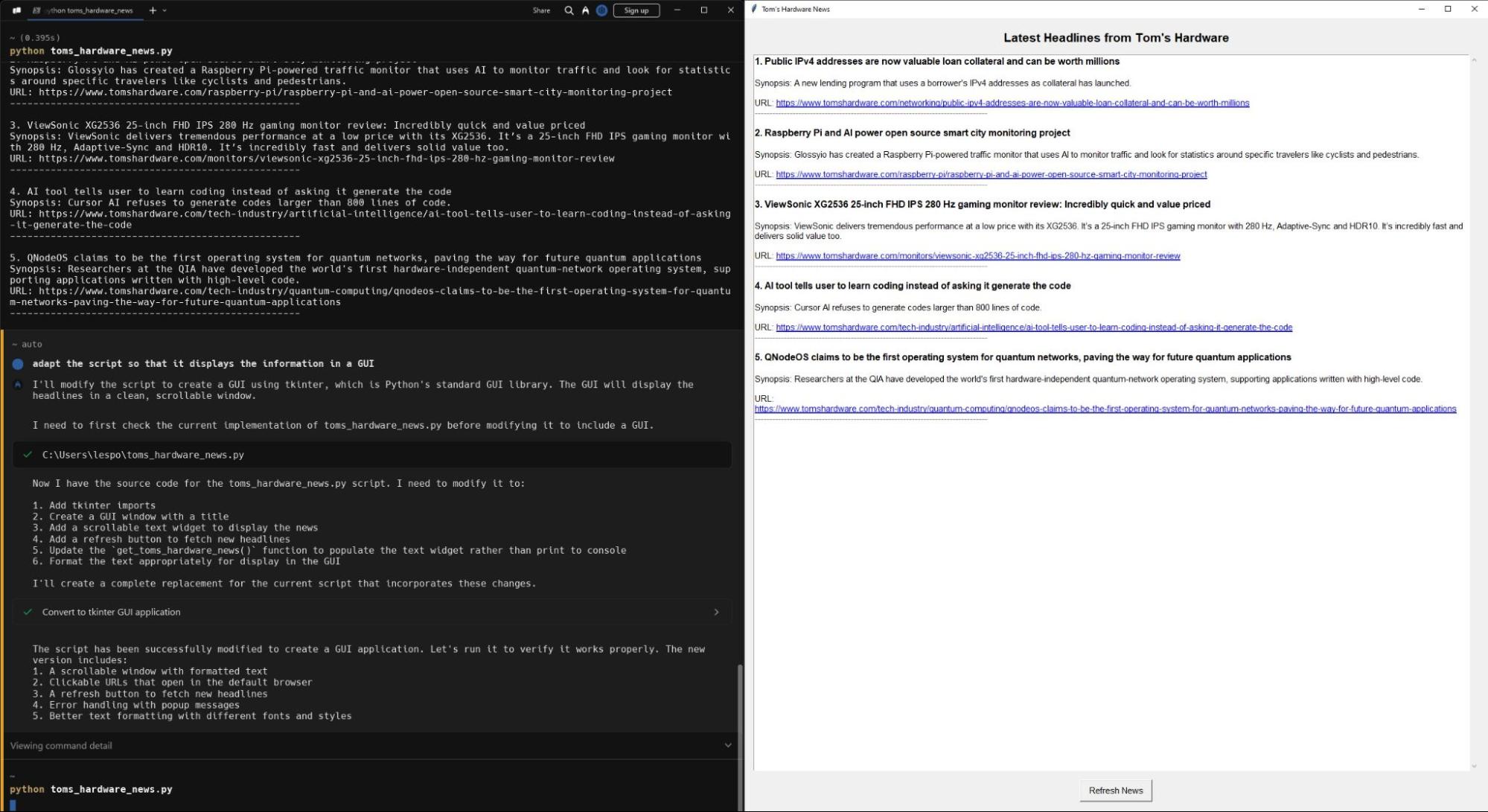Open the Warp AI icon next to search

[x=585, y=10]
